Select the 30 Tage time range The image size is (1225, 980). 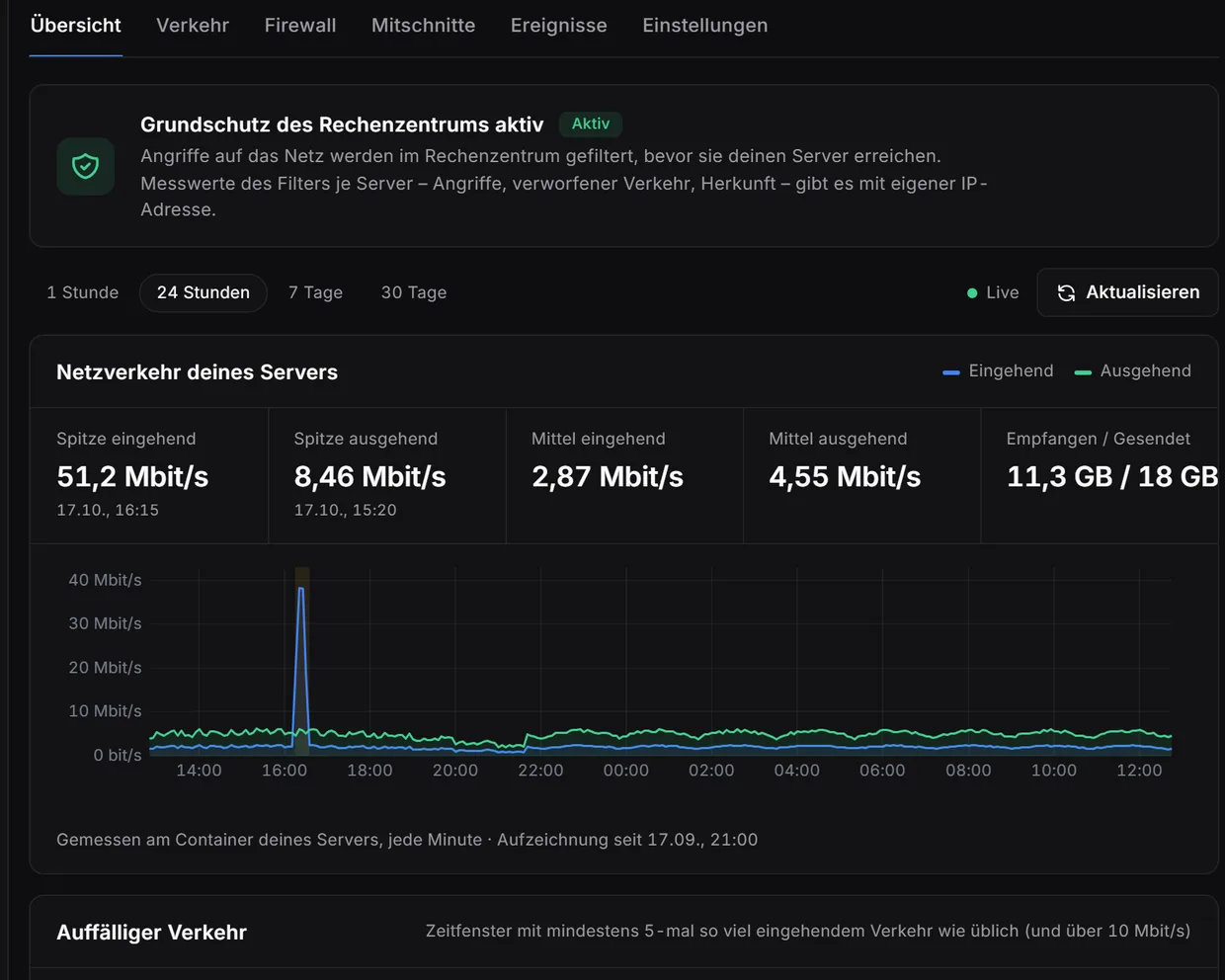coord(414,292)
